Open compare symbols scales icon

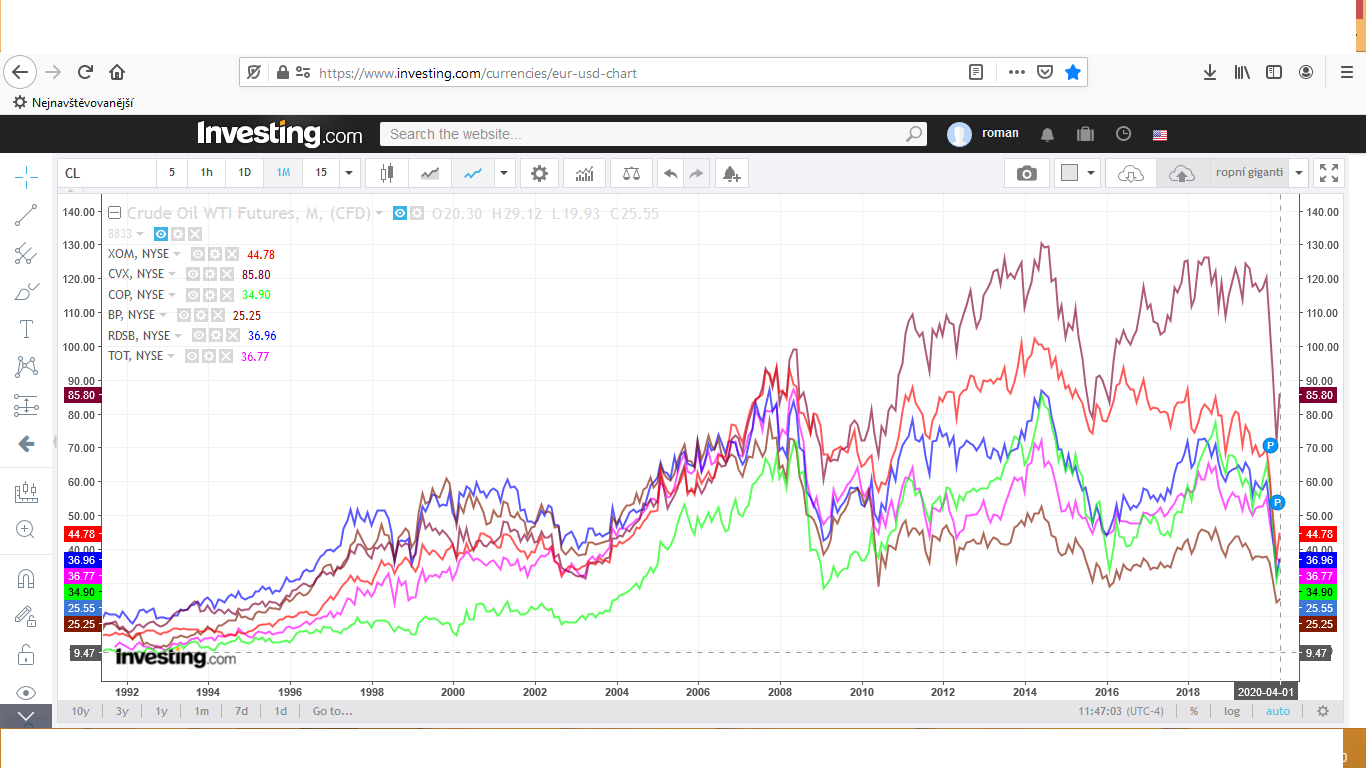click(x=631, y=173)
